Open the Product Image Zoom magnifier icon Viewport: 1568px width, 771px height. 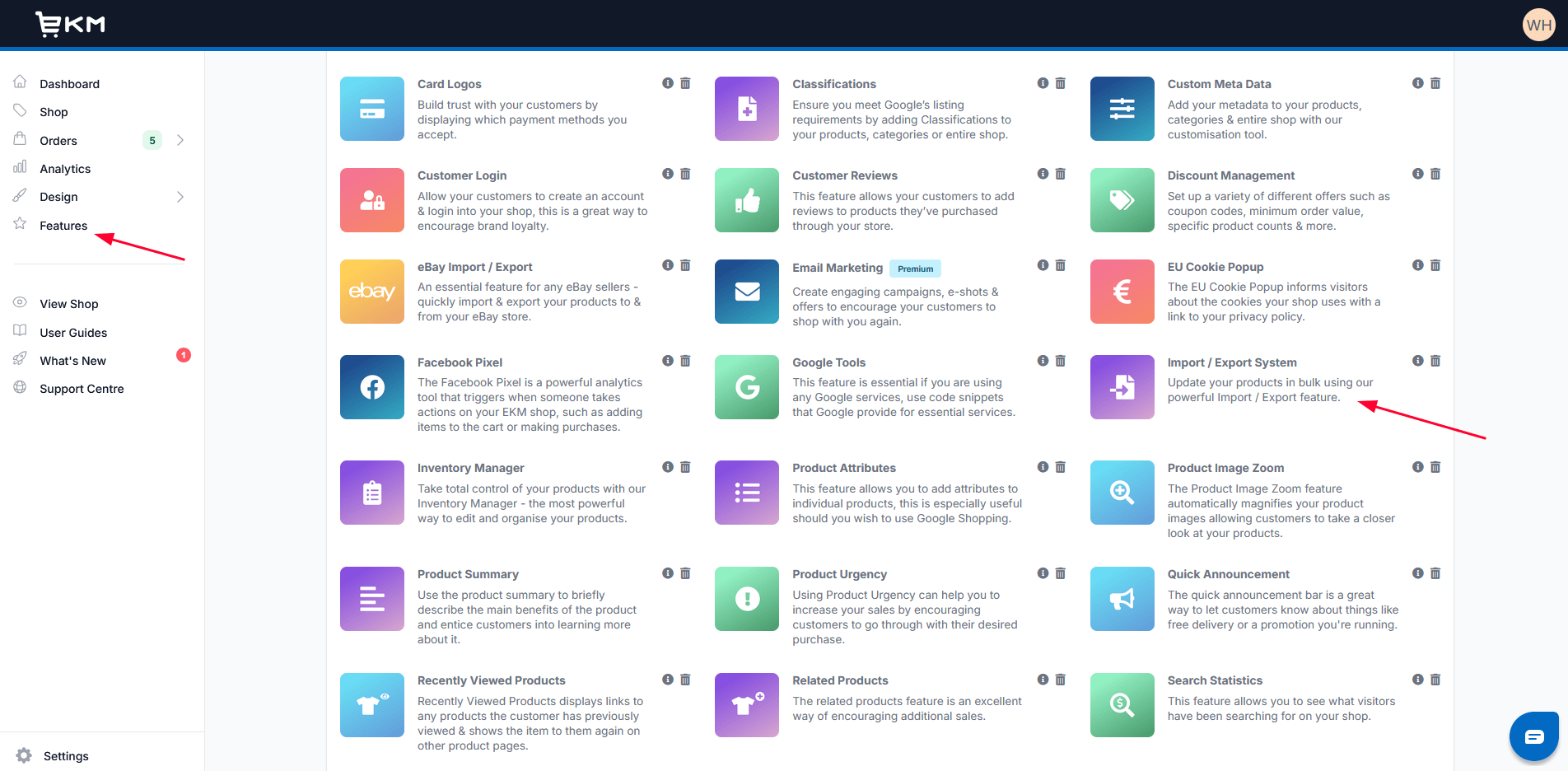click(1122, 493)
